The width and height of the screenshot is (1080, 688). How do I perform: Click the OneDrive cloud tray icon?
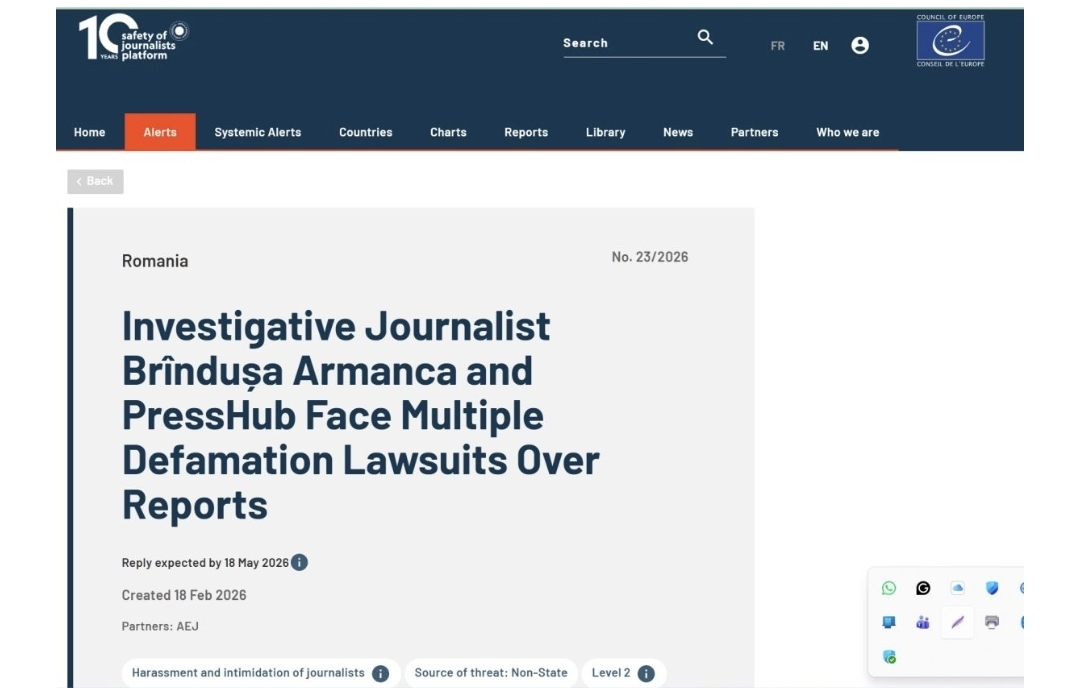(957, 588)
